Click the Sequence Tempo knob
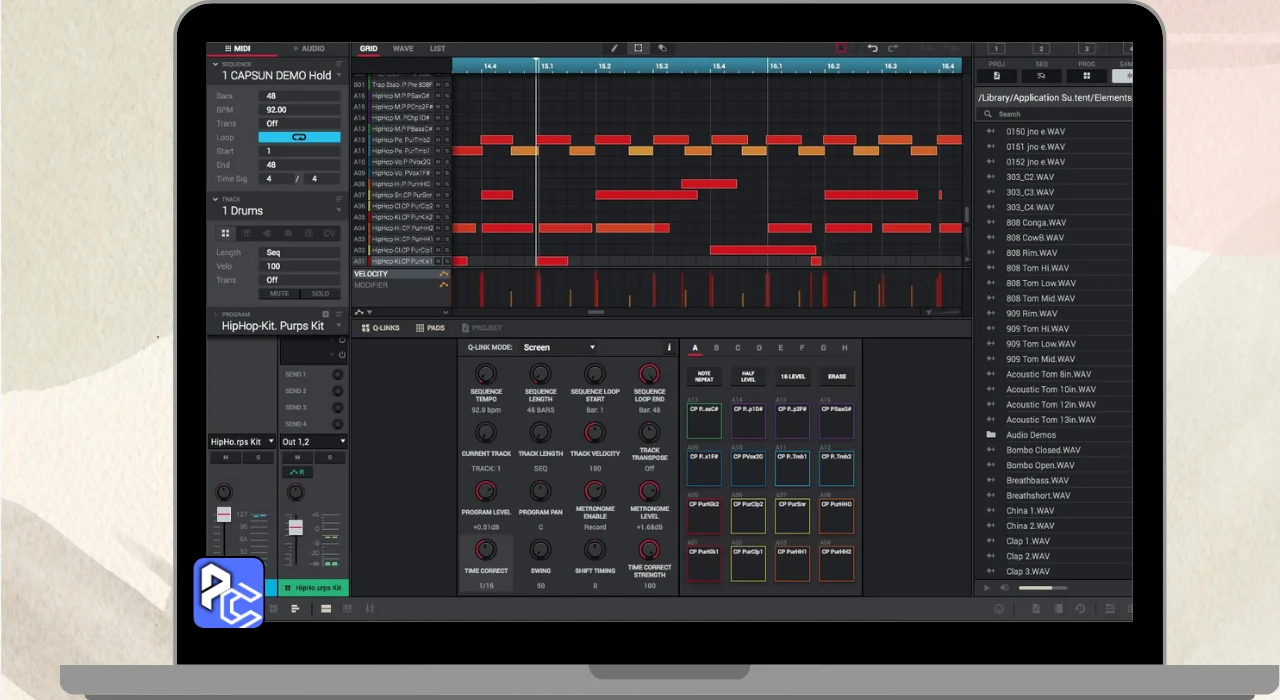Screen dimensions: 1280x700 (486, 373)
